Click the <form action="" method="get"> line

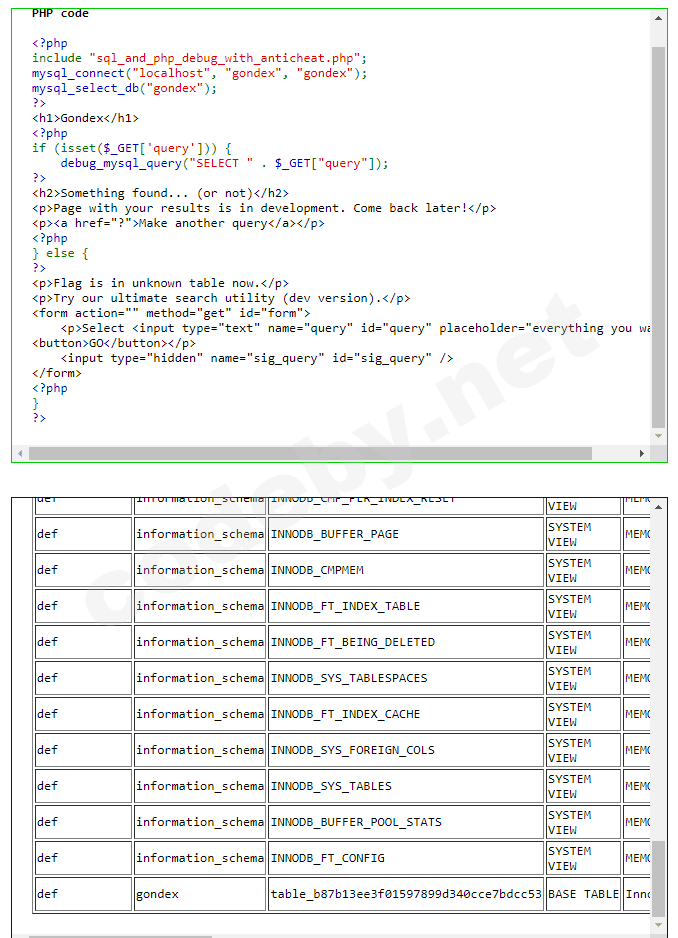[171, 313]
